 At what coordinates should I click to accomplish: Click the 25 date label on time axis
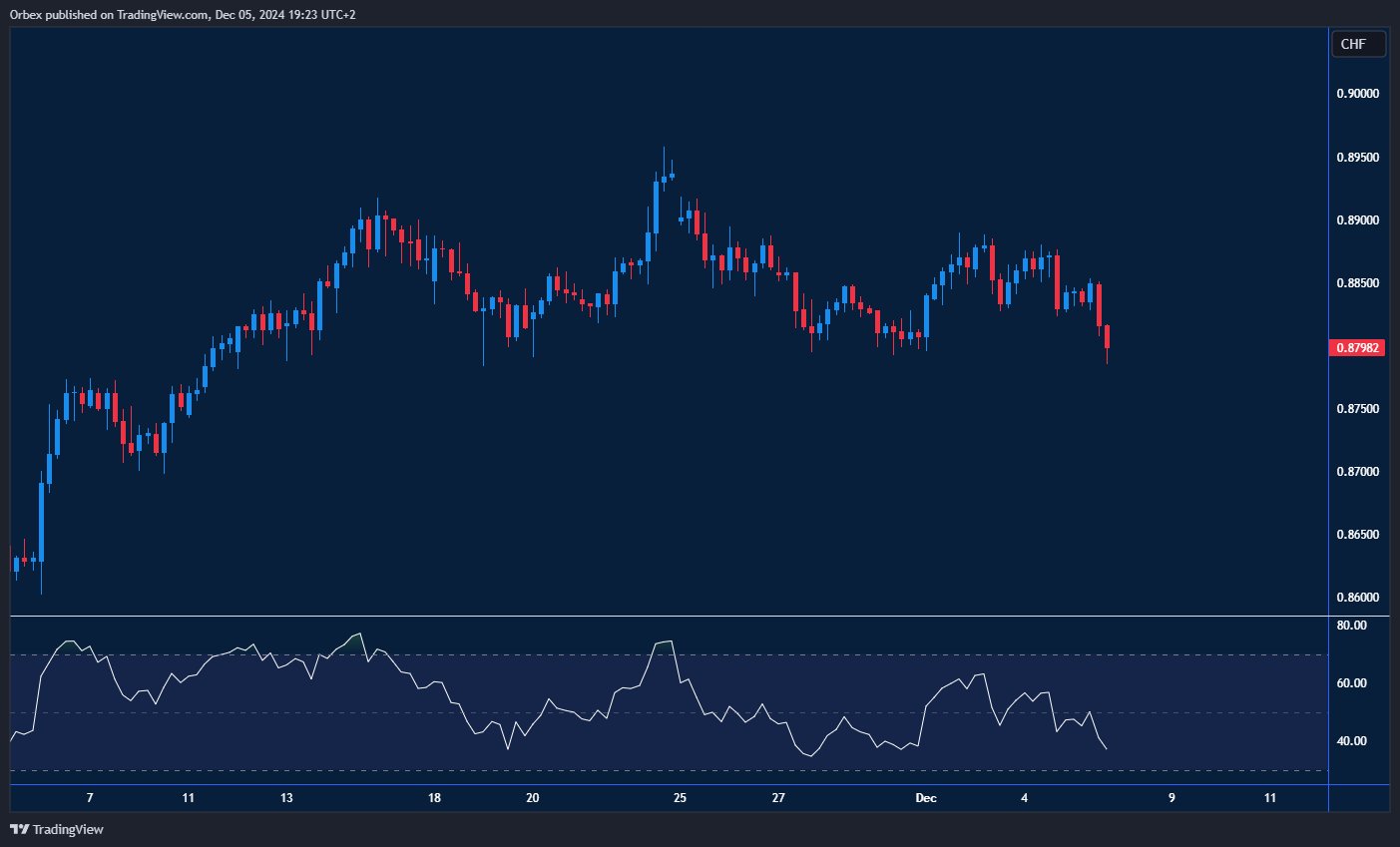(680, 798)
